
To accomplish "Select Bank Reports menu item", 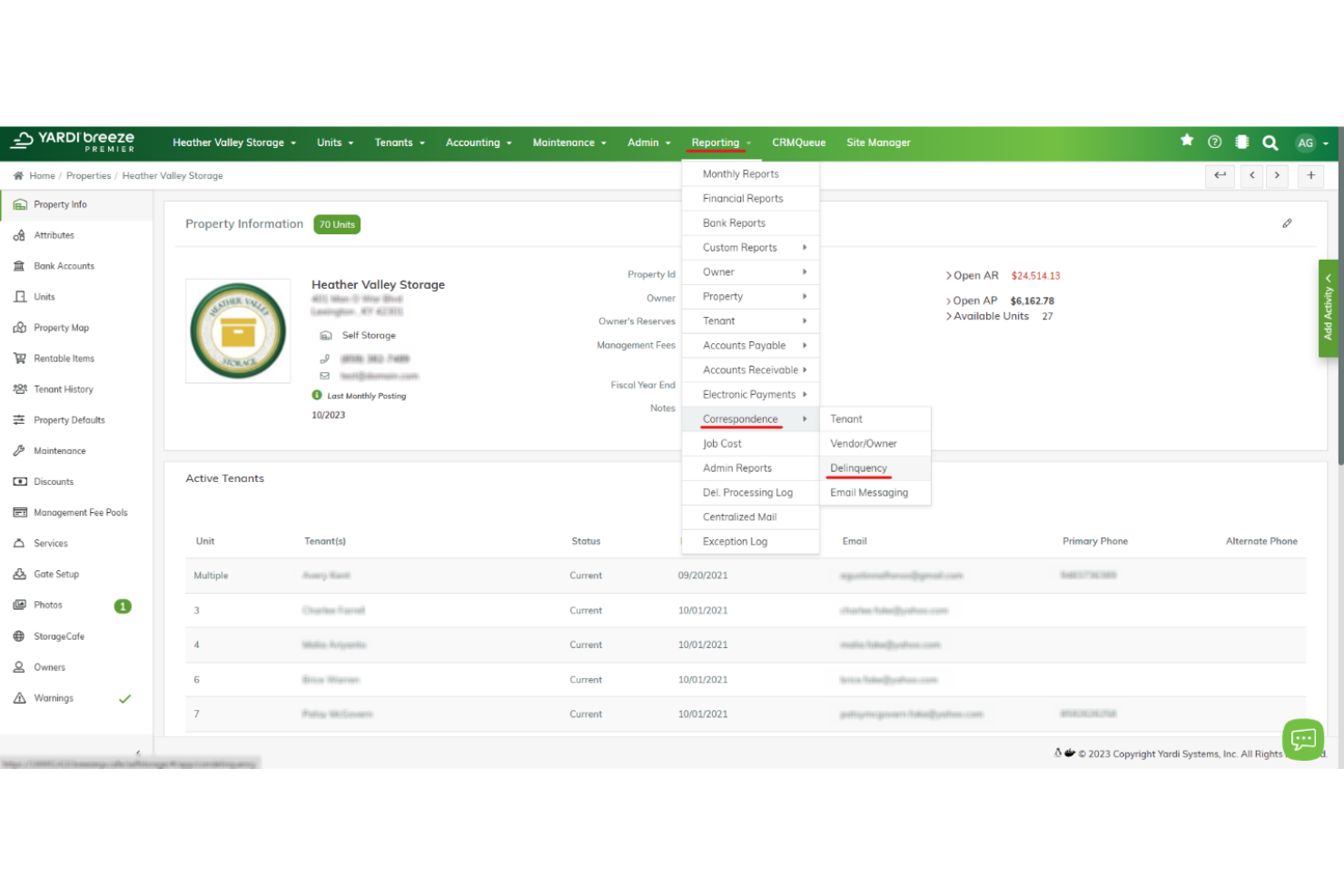I will 750,222.
